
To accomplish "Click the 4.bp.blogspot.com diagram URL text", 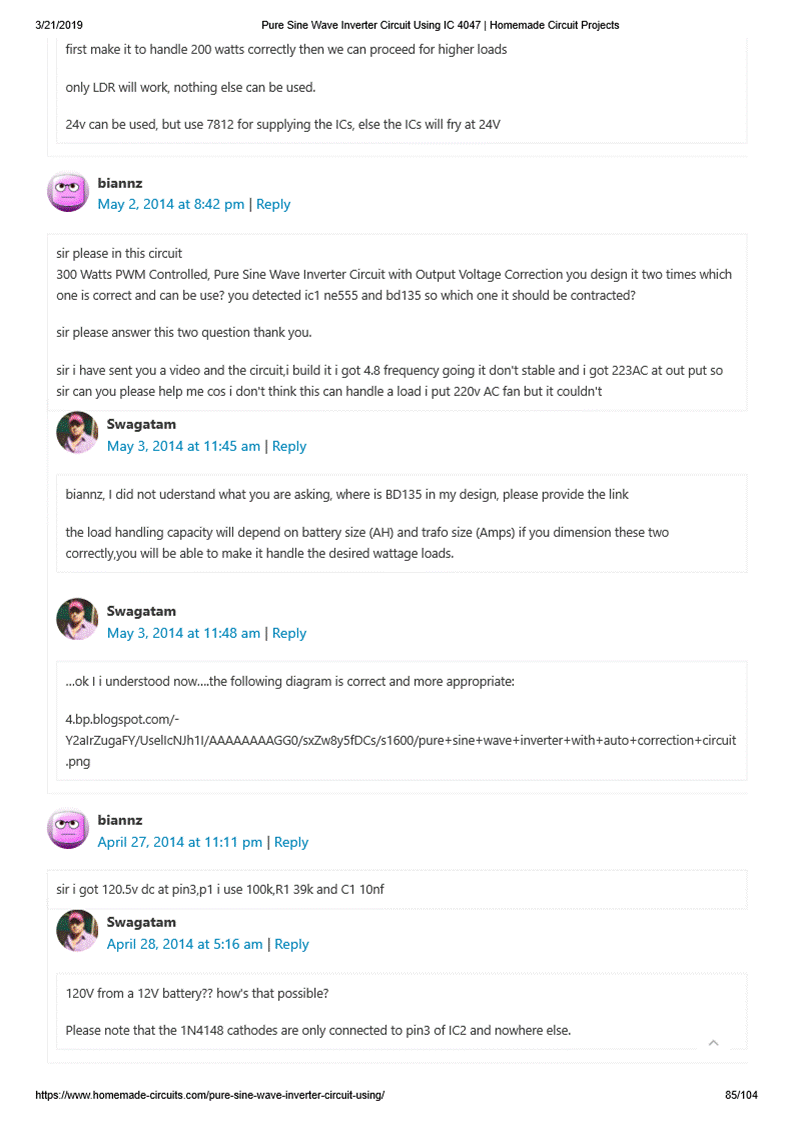I will 400,740.
